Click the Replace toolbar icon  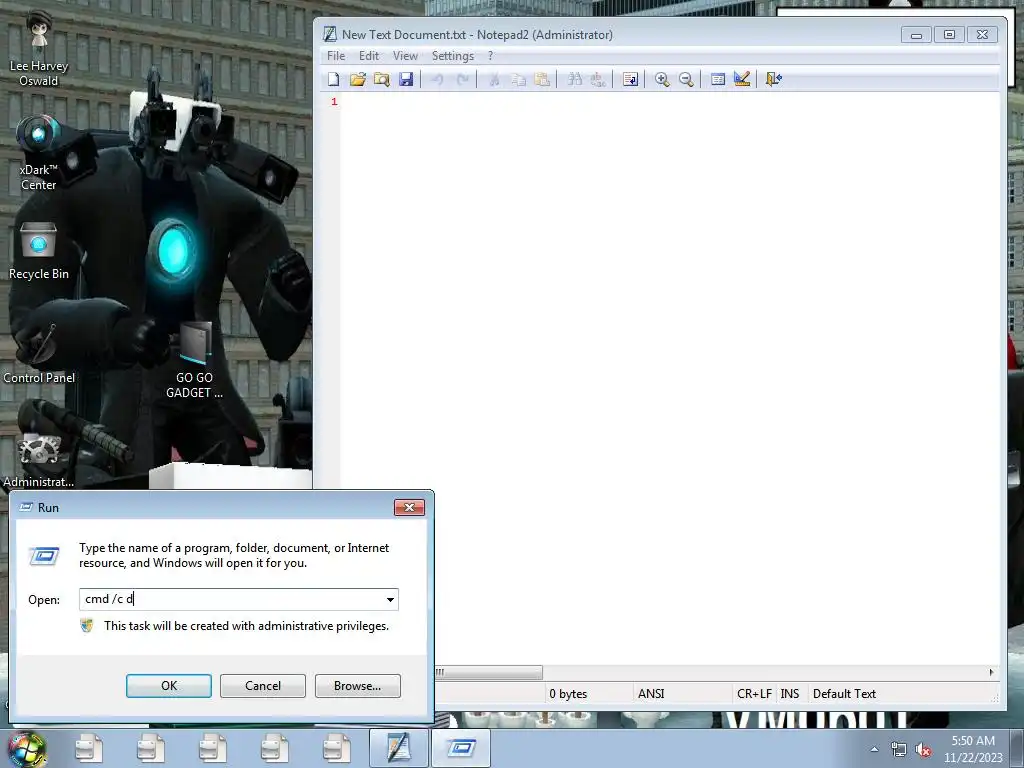click(598, 80)
